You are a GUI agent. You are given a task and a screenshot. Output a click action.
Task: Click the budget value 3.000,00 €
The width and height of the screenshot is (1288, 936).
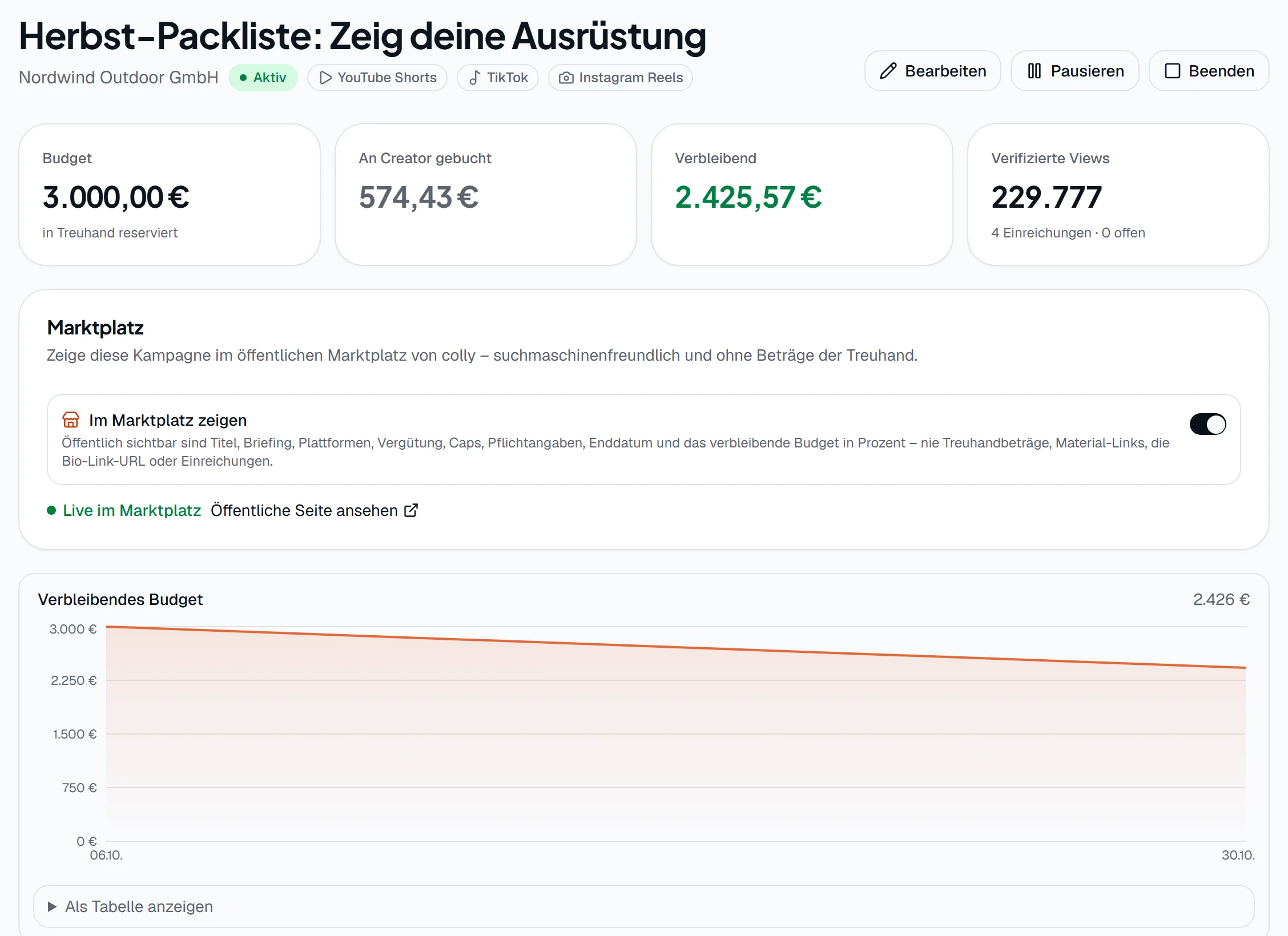[116, 197]
